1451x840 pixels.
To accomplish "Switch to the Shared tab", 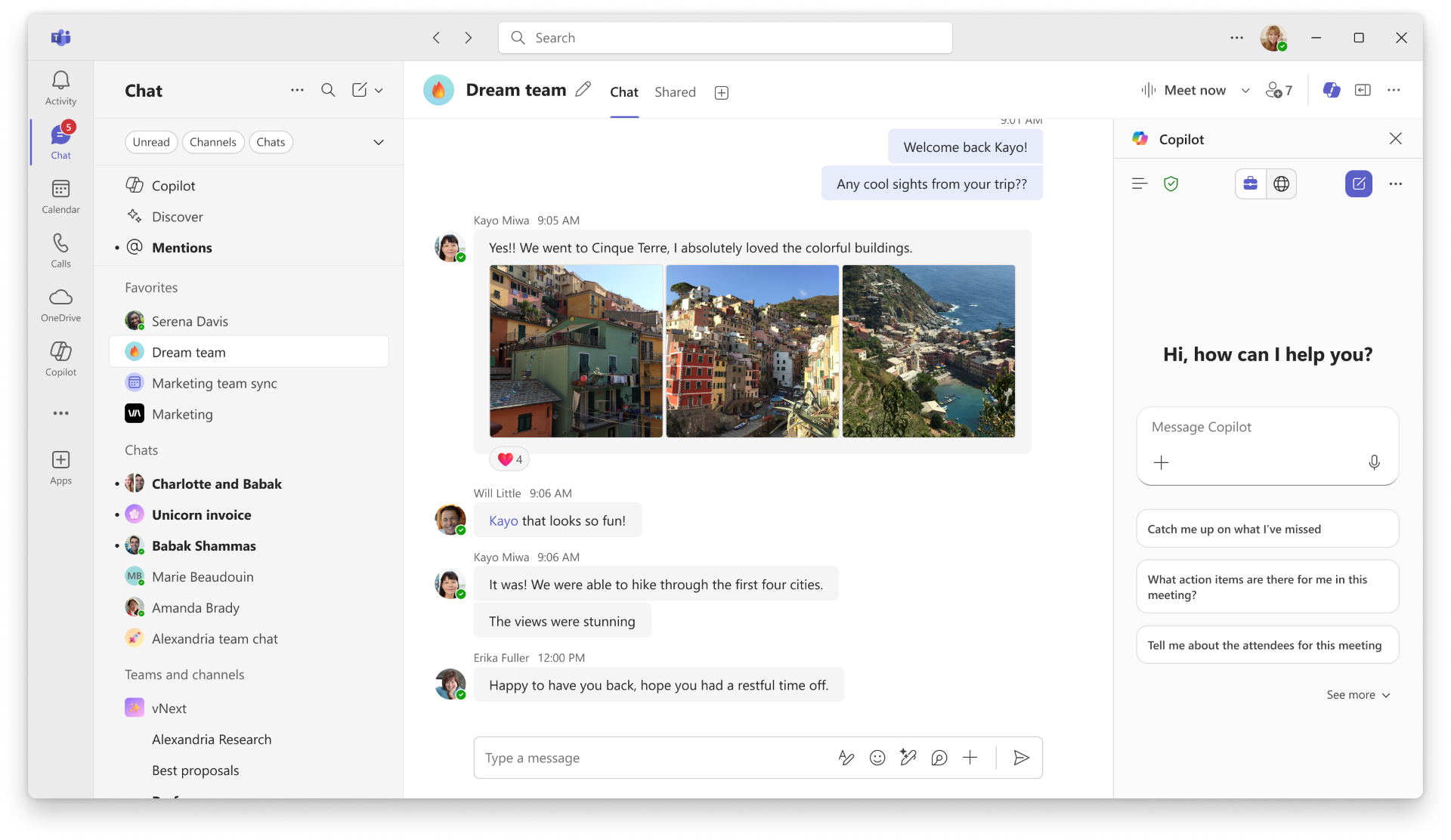I will [x=675, y=92].
